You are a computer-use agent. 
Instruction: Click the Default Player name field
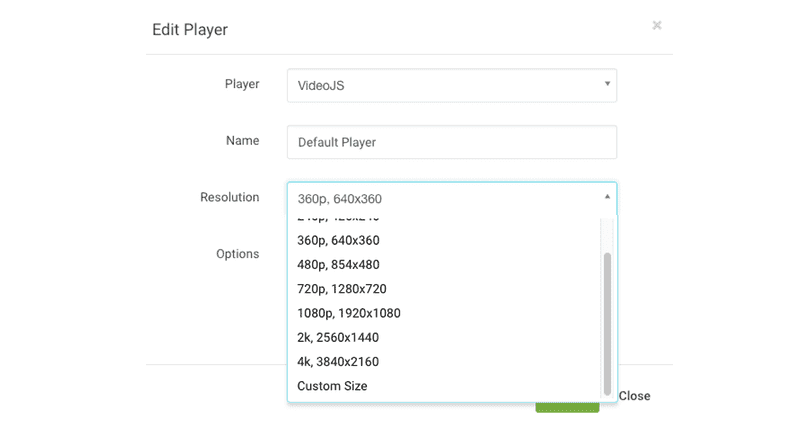tap(451, 142)
